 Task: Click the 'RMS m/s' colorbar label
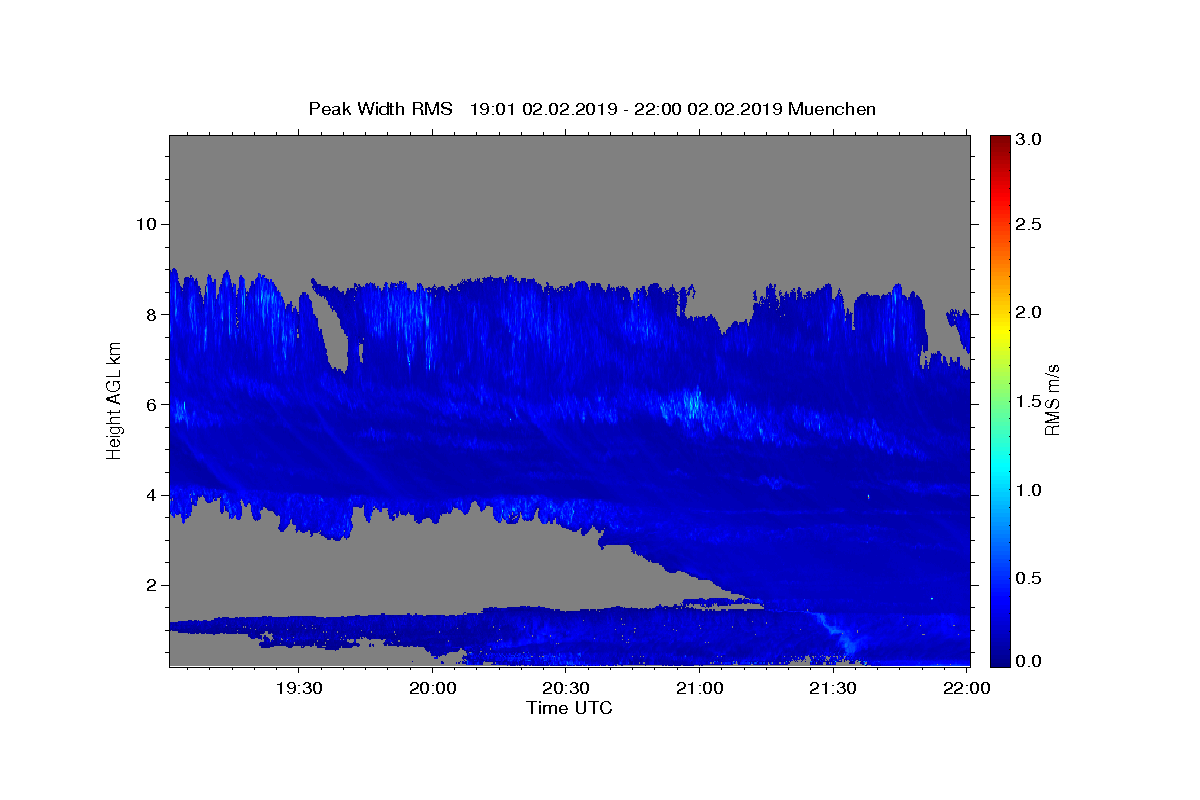(1052, 399)
